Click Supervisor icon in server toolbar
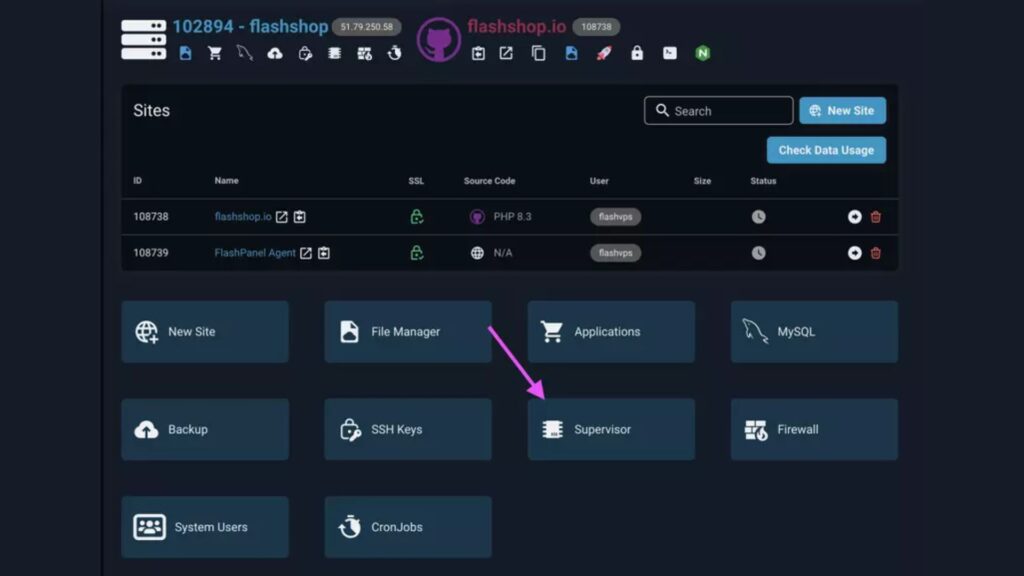Image resolution: width=1024 pixels, height=576 pixels. point(334,53)
